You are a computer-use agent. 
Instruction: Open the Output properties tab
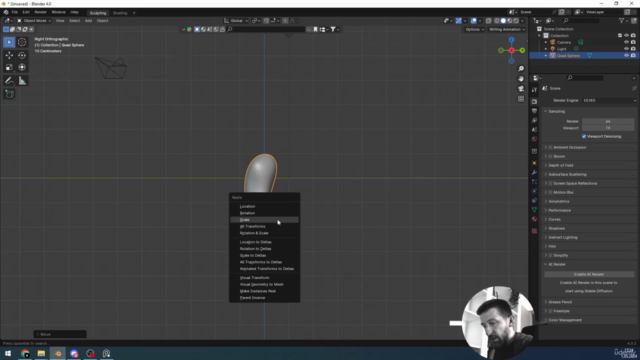pyautogui.click(x=534, y=111)
